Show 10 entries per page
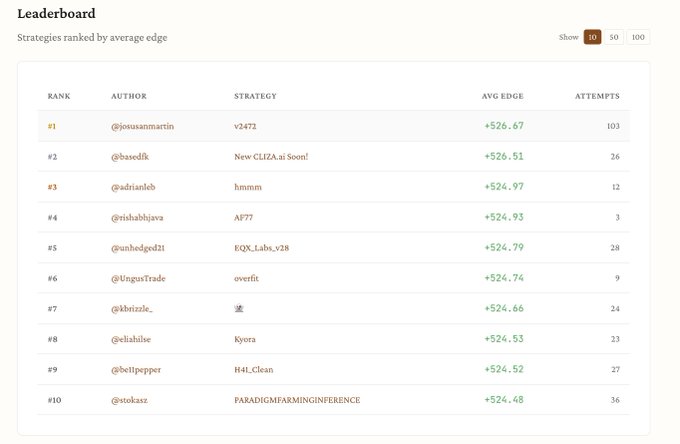 [592, 37]
